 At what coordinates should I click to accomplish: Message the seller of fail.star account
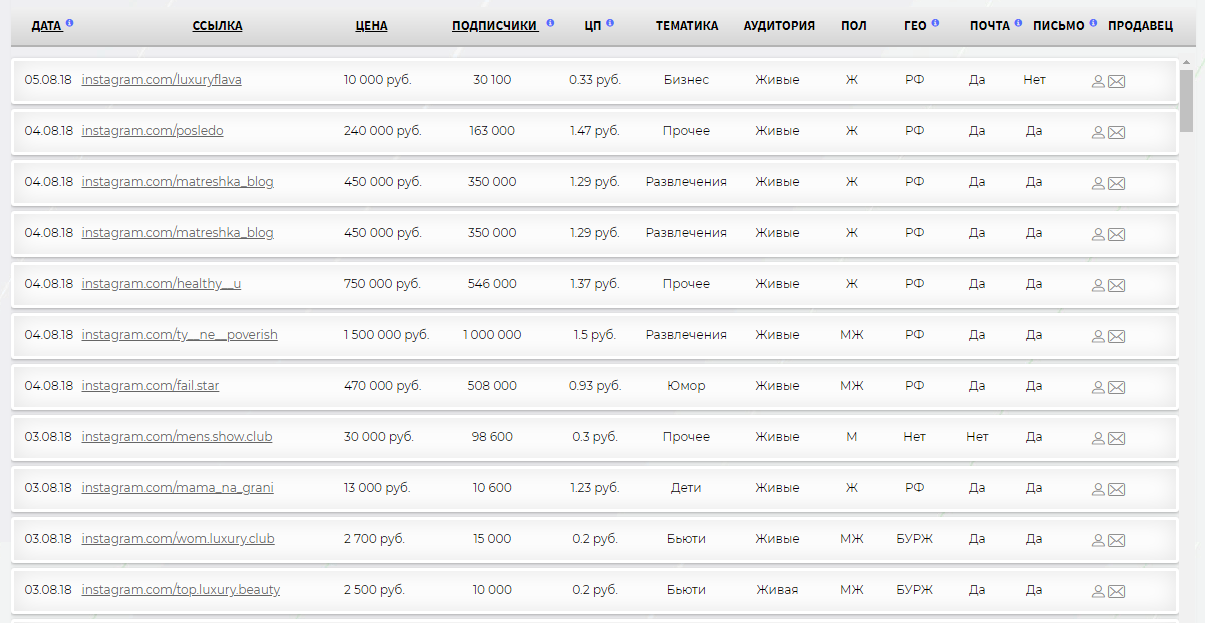1117,387
